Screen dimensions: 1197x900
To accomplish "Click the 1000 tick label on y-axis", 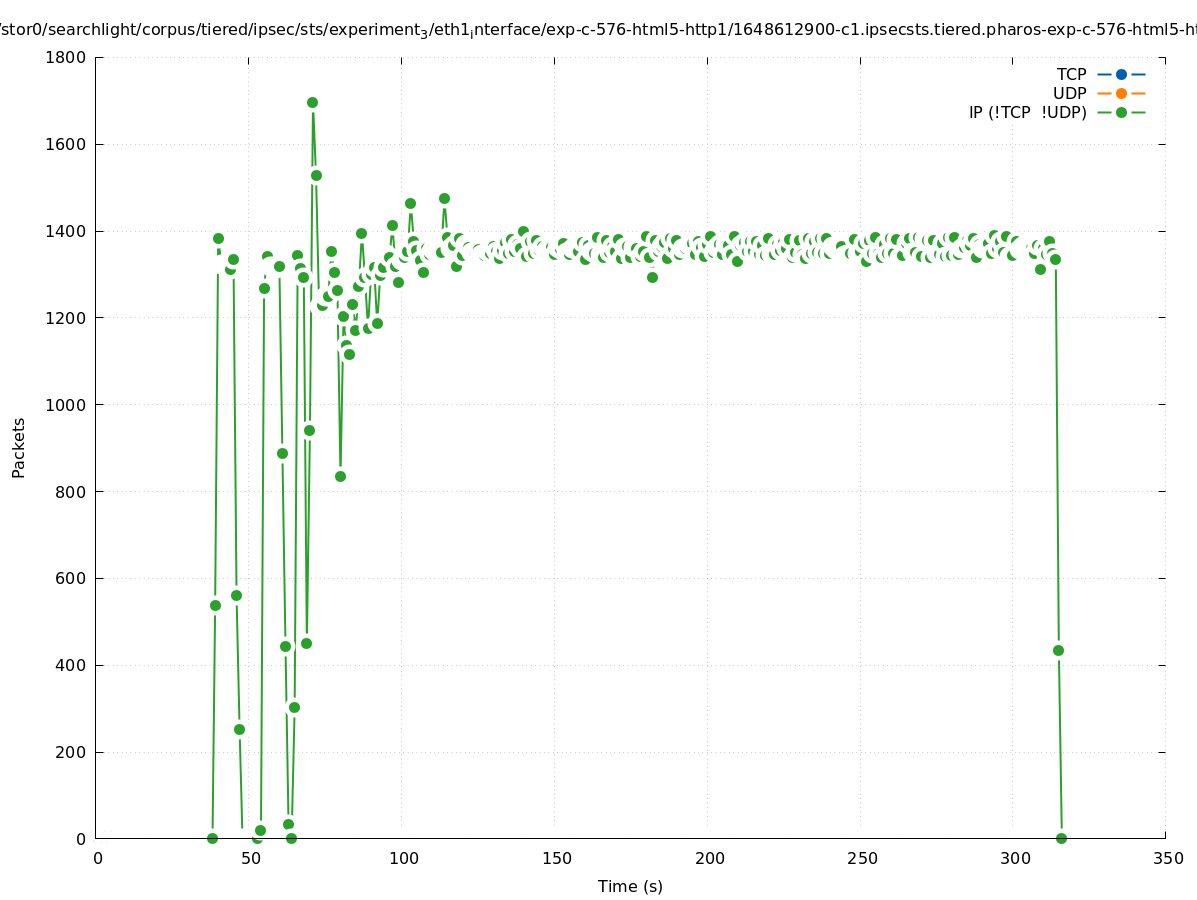I will click(67, 405).
